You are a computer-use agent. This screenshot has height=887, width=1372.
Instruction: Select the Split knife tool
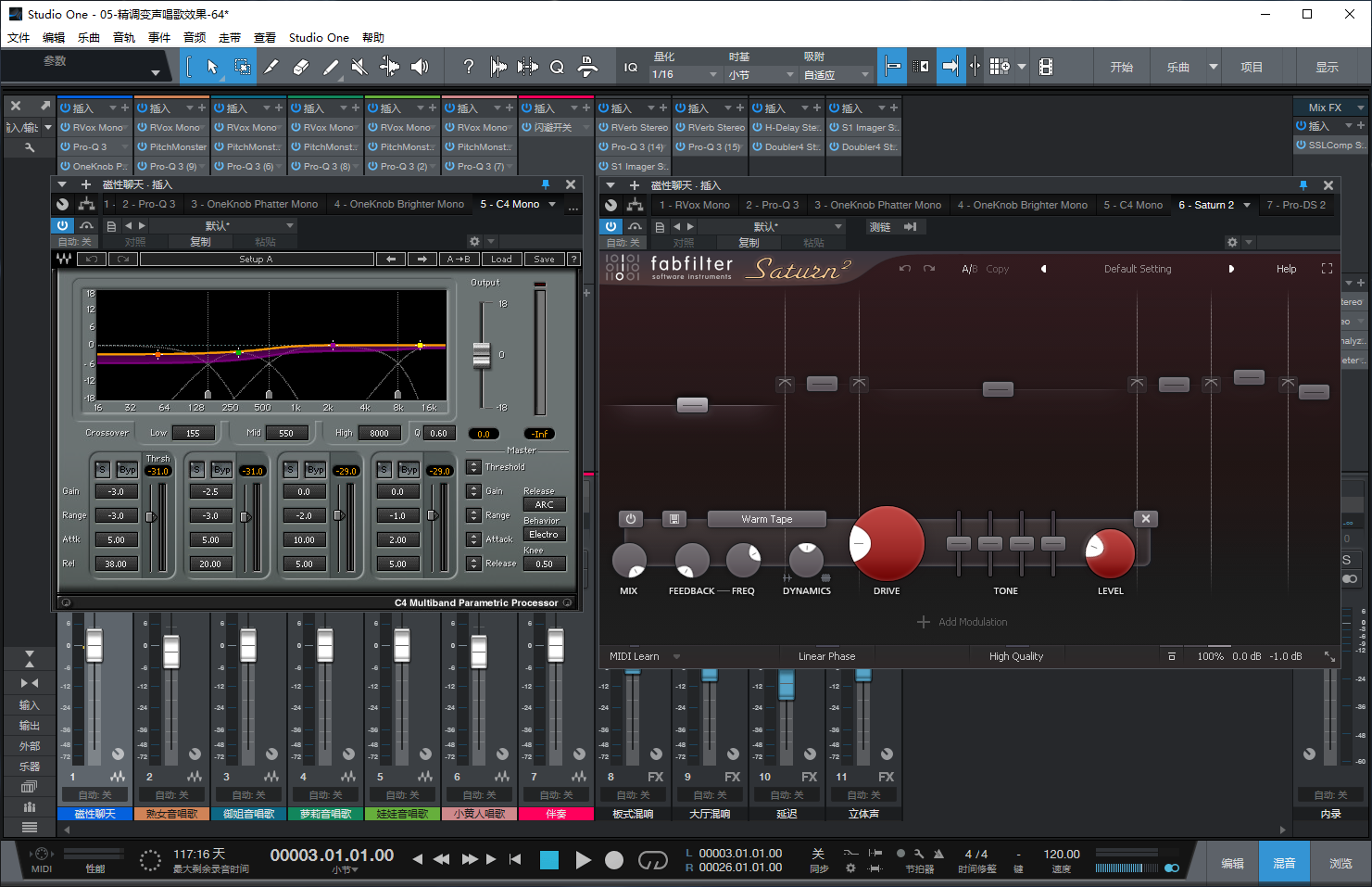pos(271,67)
